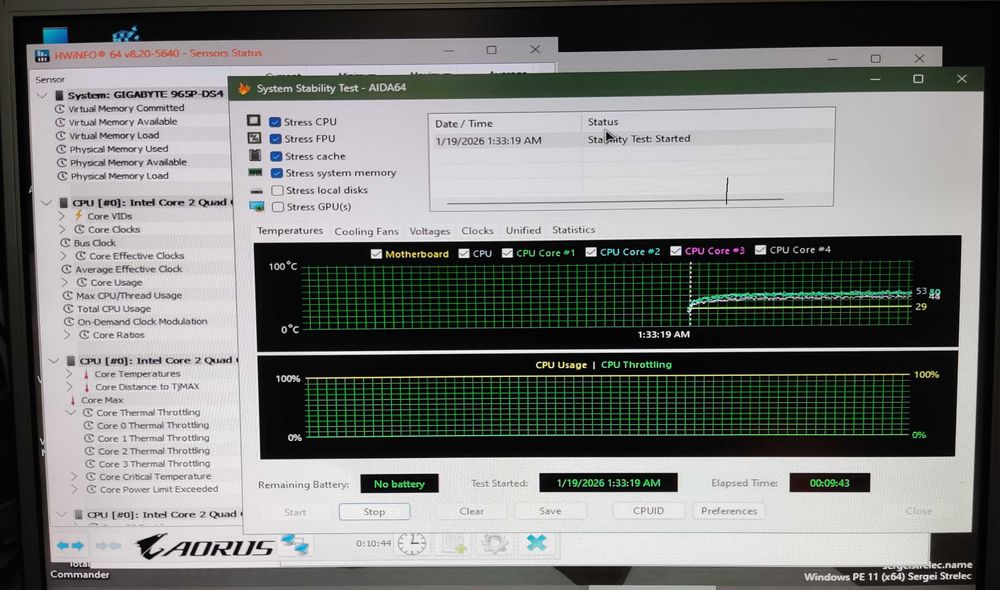Image resolution: width=1000 pixels, height=590 pixels.
Task: Collapse the Core Thermal Throttling node
Action: [x=71, y=413]
